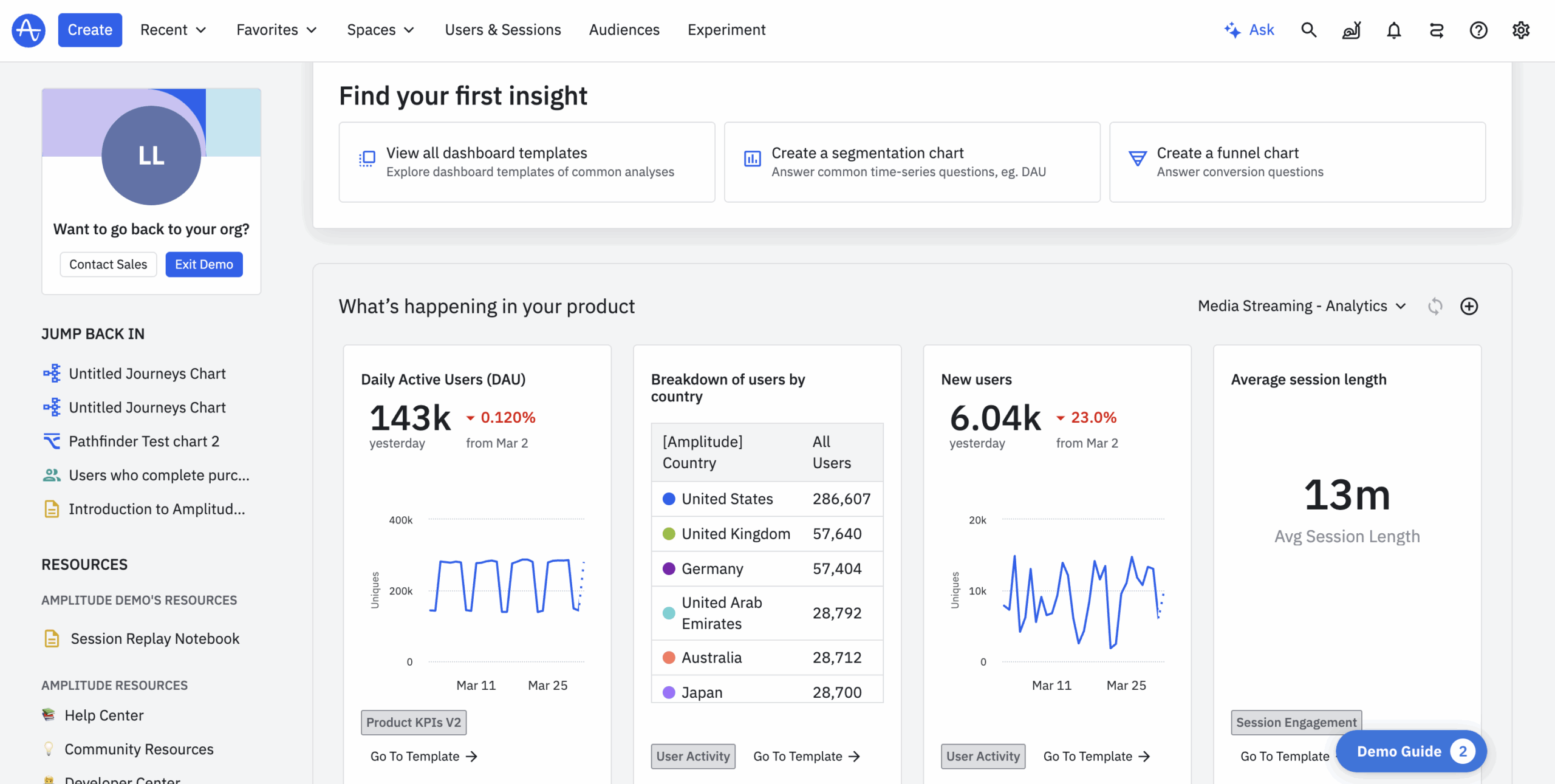Click the Product KPIs V2 tag
The image size is (1555, 784).
414,722
